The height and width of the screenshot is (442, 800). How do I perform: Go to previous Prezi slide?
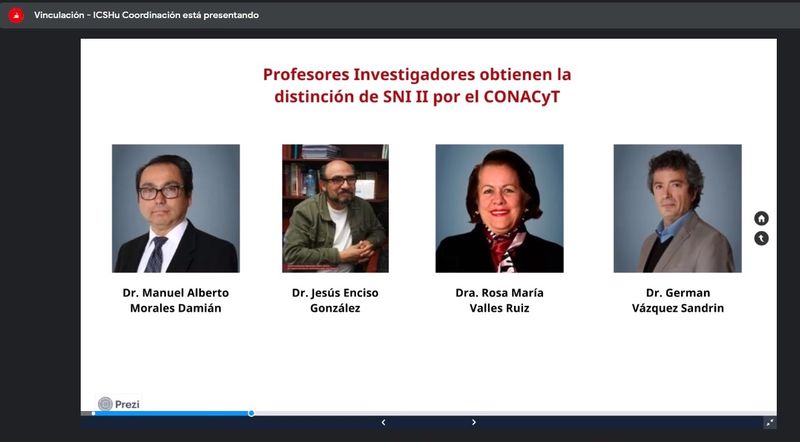point(383,423)
